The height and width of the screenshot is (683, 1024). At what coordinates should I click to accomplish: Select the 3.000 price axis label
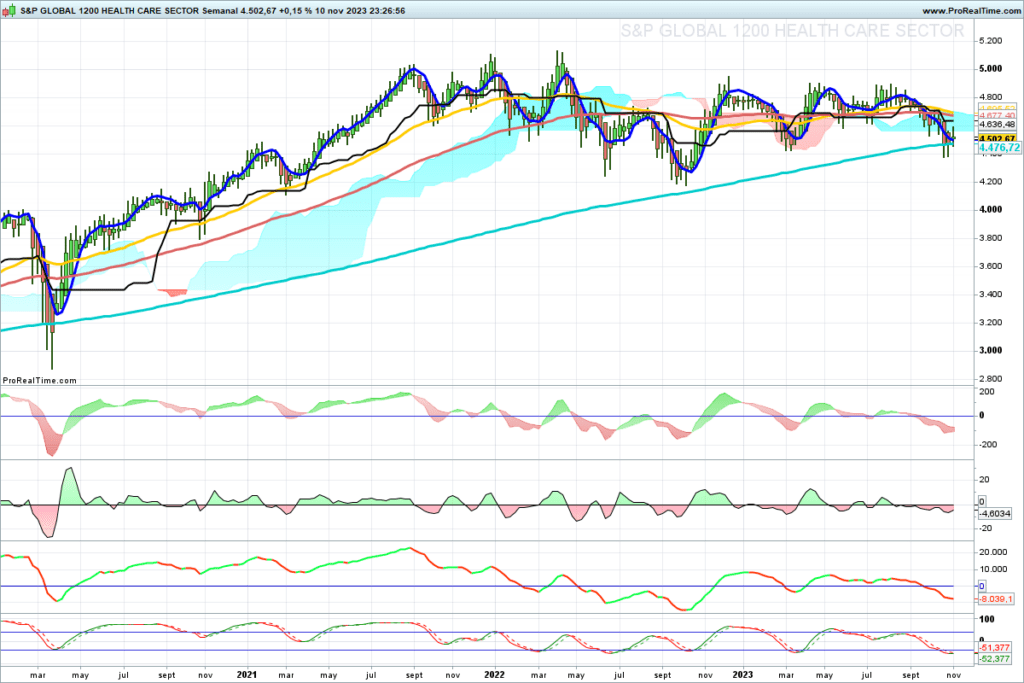coord(991,350)
